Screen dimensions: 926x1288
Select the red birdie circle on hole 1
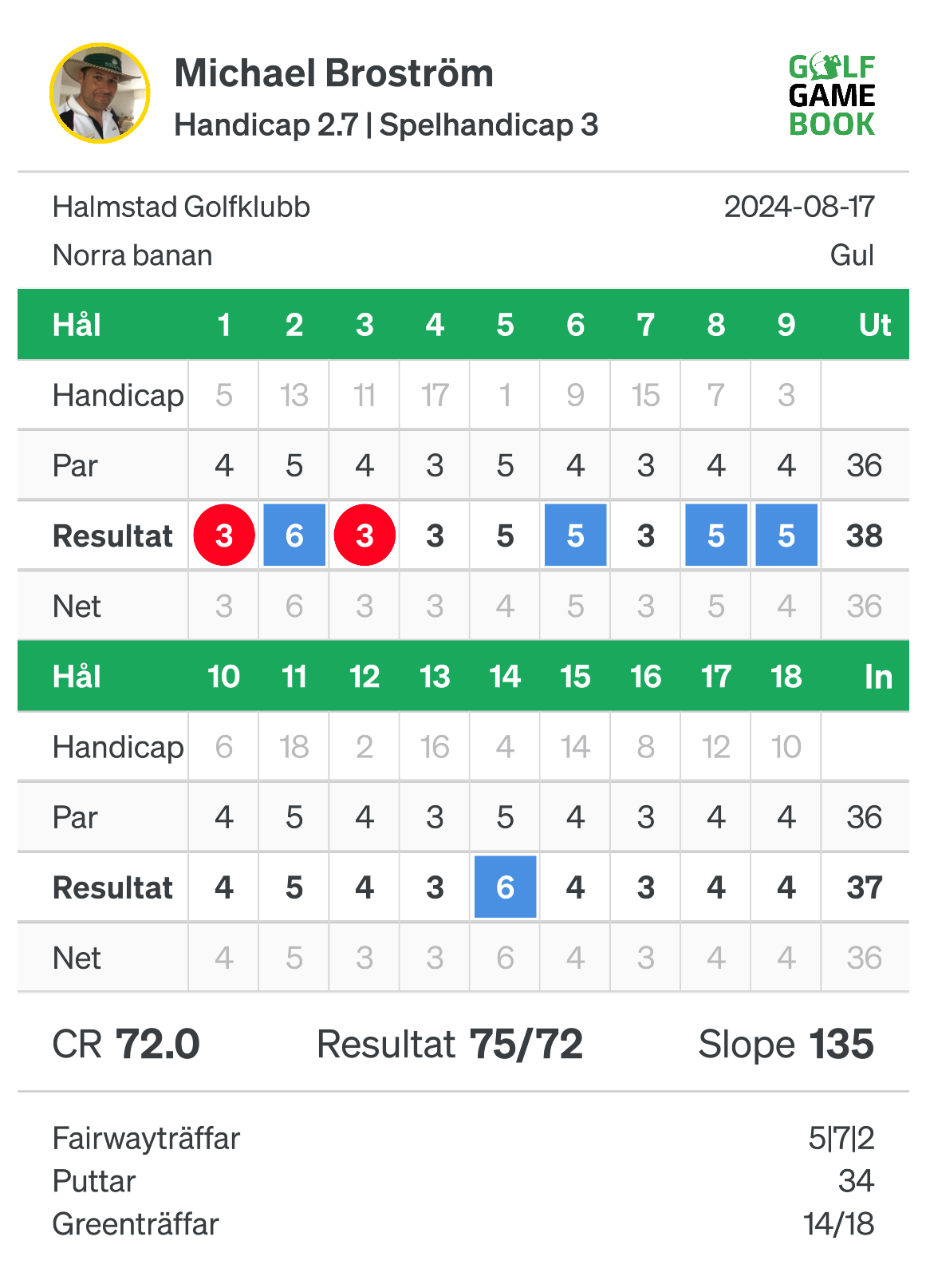click(224, 535)
